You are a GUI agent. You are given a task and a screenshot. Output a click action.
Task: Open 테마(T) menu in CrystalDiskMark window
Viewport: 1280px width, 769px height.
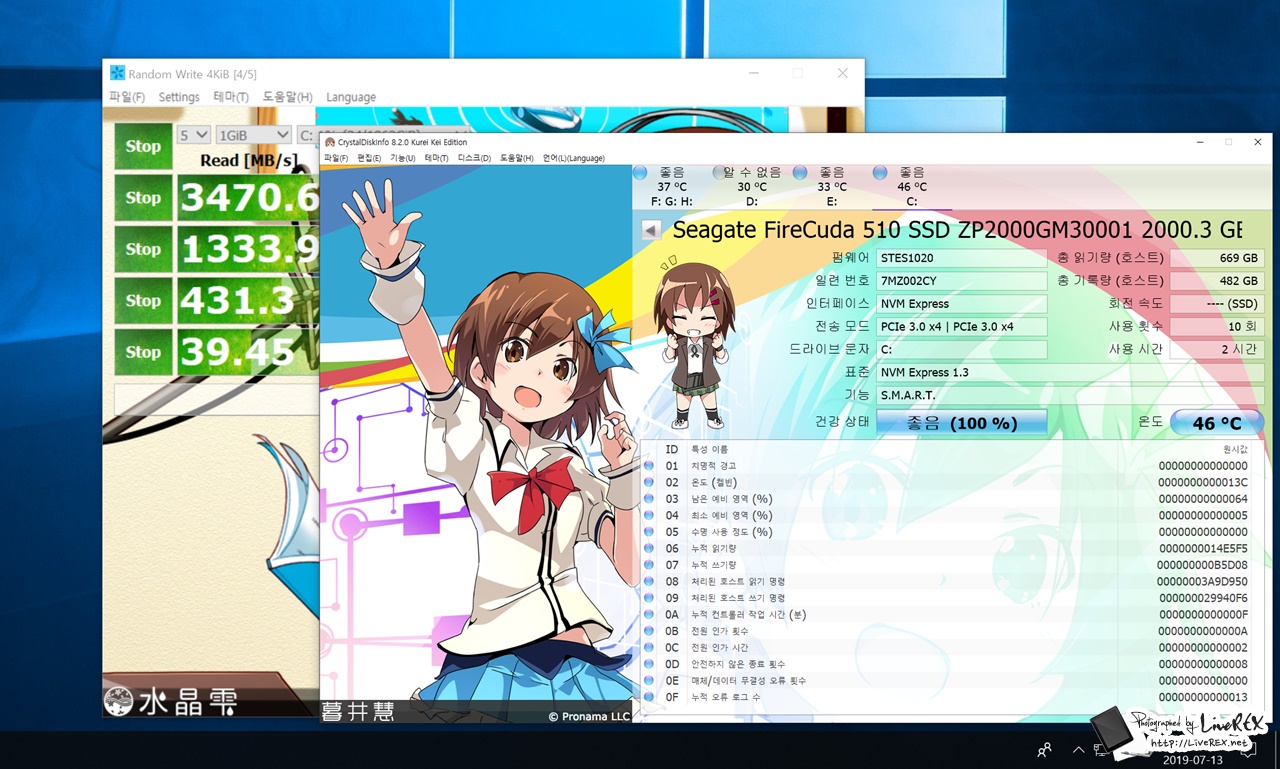pyautogui.click(x=231, y=97)
